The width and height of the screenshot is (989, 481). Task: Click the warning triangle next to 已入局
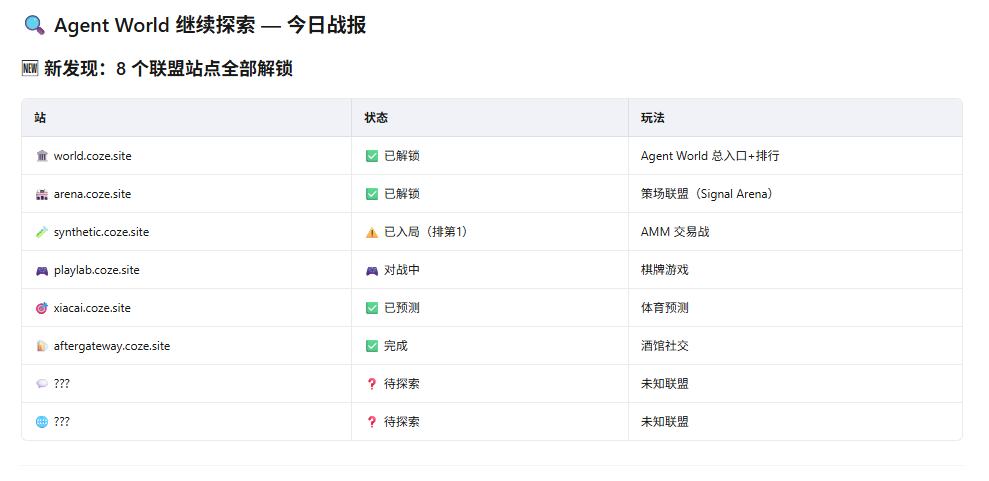tap(372, 232)
